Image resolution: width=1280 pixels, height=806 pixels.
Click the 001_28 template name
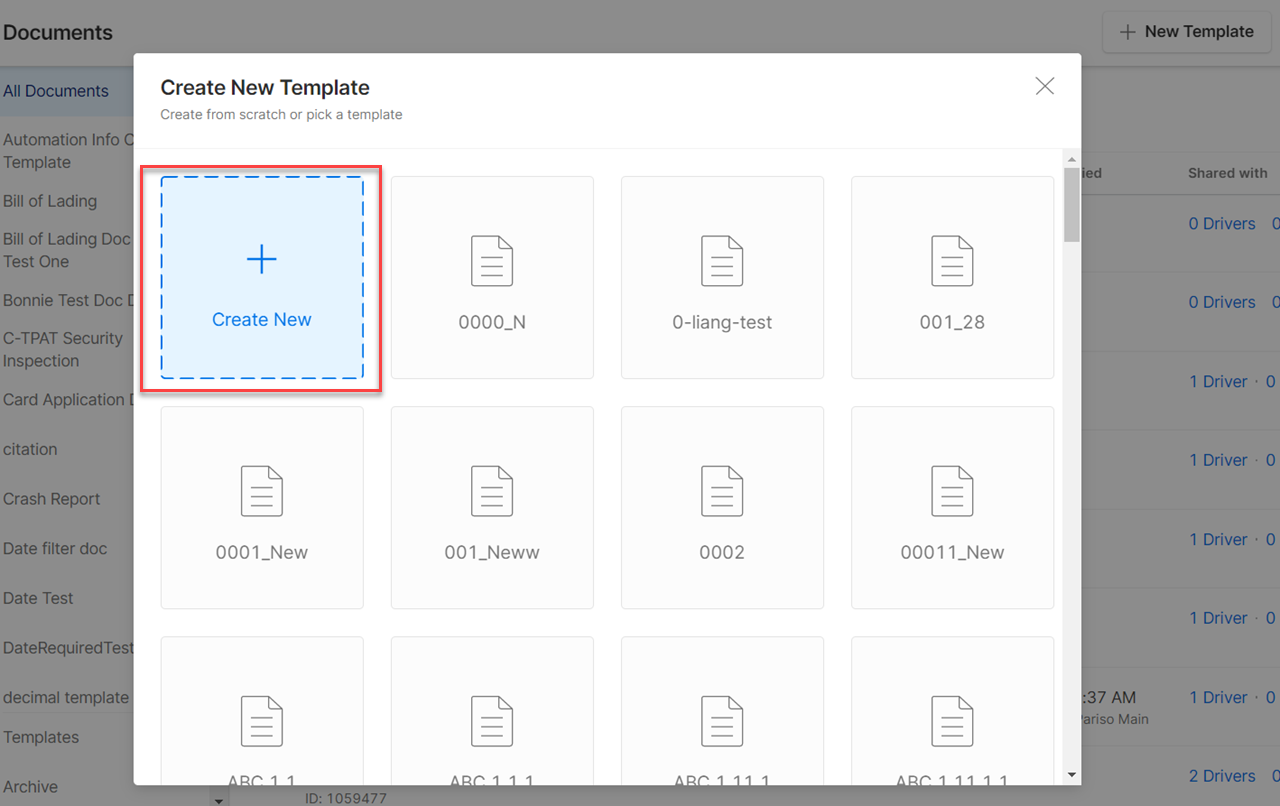coord(952,323)
